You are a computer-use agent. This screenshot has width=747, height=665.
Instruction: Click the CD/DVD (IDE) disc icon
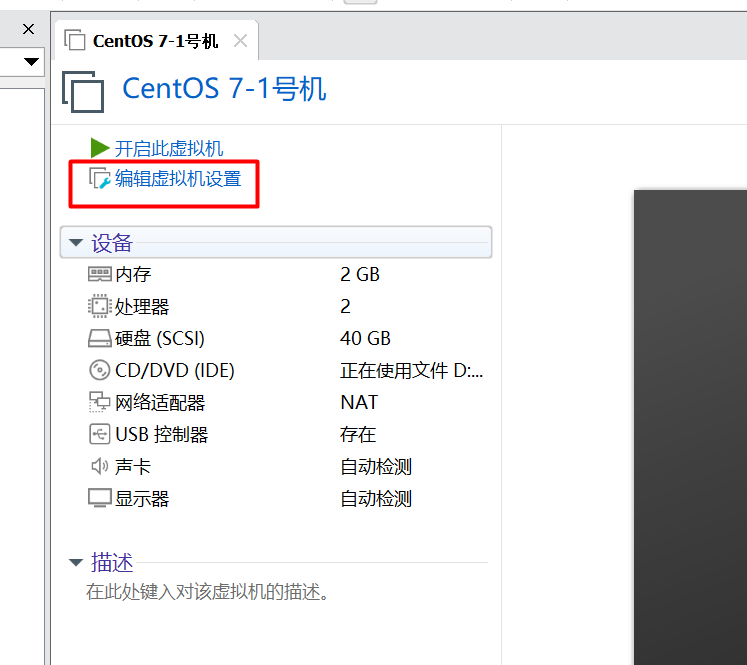(99, 371)
